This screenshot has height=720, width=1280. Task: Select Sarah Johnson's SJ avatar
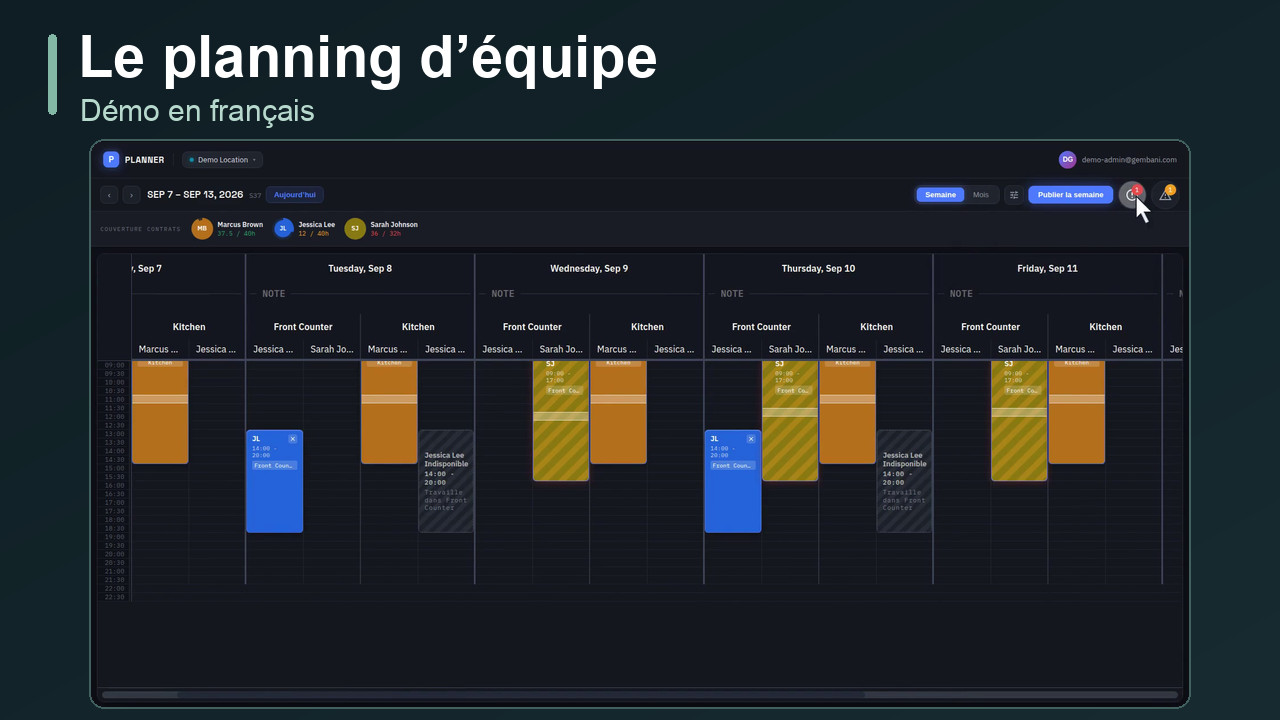pyautogui.click(x=355, y=229)
